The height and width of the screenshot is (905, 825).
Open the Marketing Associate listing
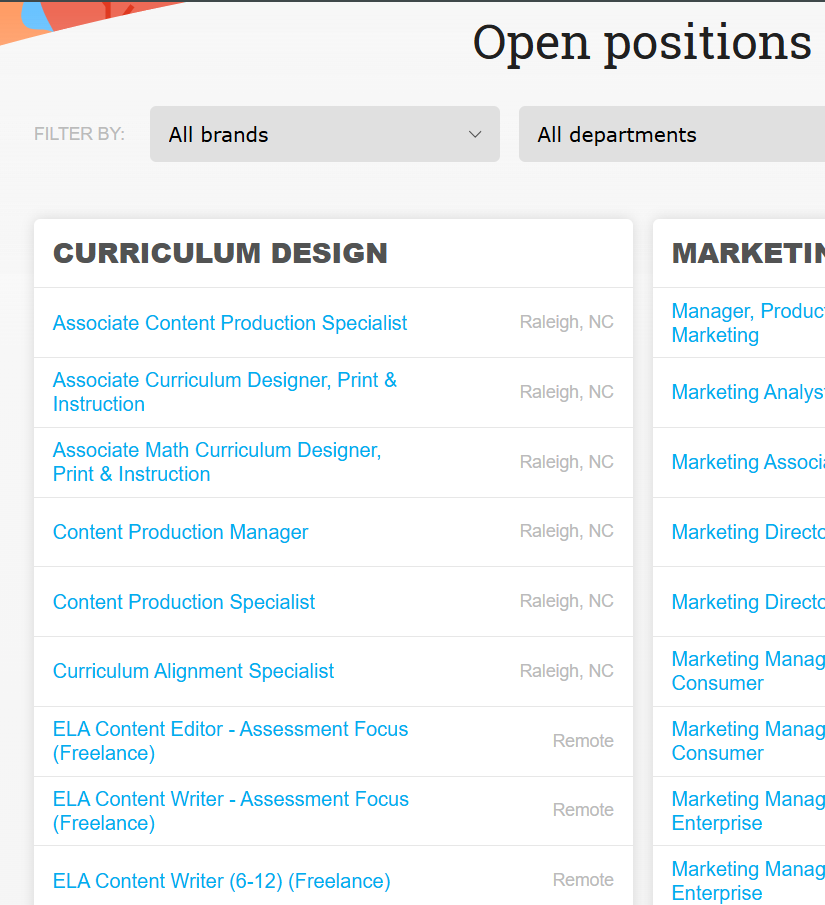pos(747,462)
